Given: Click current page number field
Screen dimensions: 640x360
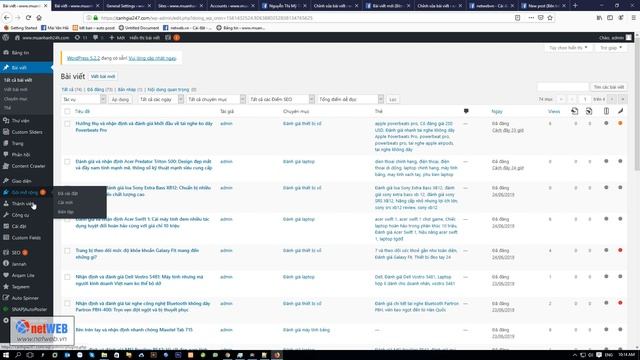Looking at the screenshot, I should [x=585, y=99].
